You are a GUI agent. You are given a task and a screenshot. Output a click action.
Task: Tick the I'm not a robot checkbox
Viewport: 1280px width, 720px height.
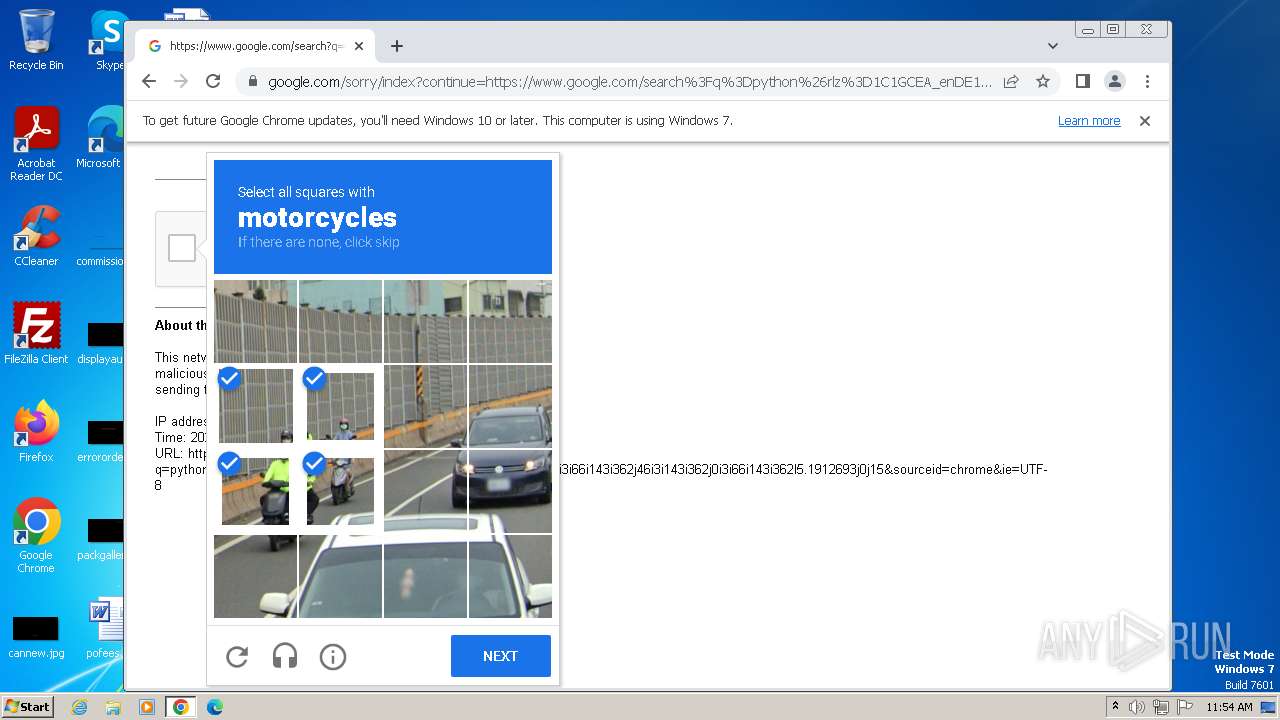click(x=182, y=248)
